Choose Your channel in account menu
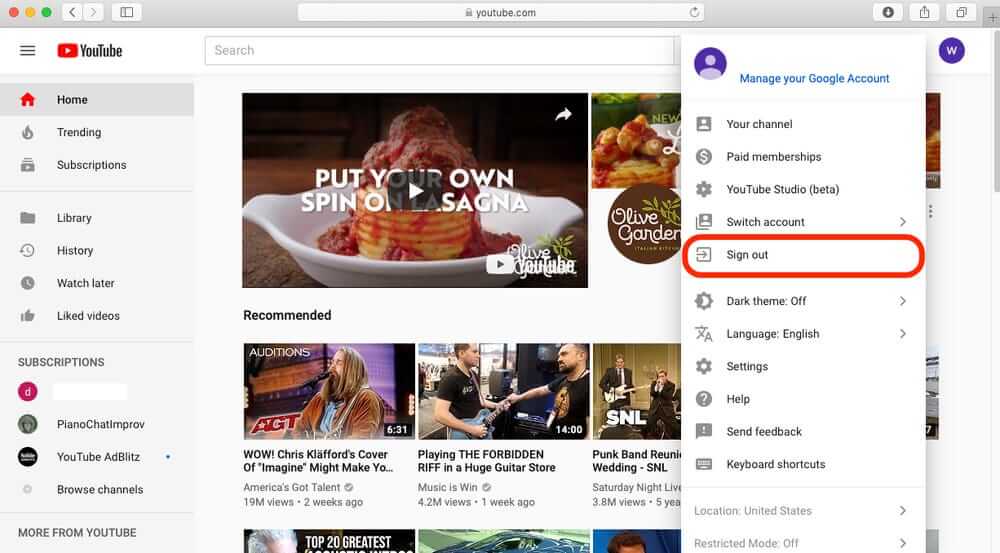Image resolution: width=1000 pixels, height=553 pixels. click(759, 124)
